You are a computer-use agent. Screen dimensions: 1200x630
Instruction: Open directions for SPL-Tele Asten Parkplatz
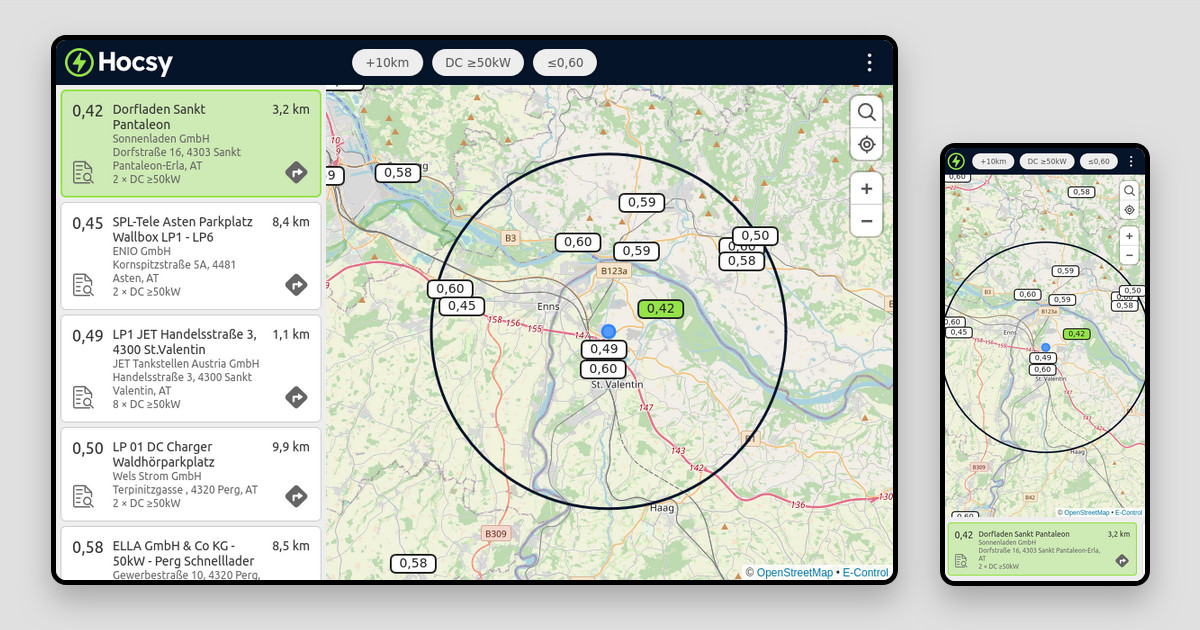coord(296,285)
